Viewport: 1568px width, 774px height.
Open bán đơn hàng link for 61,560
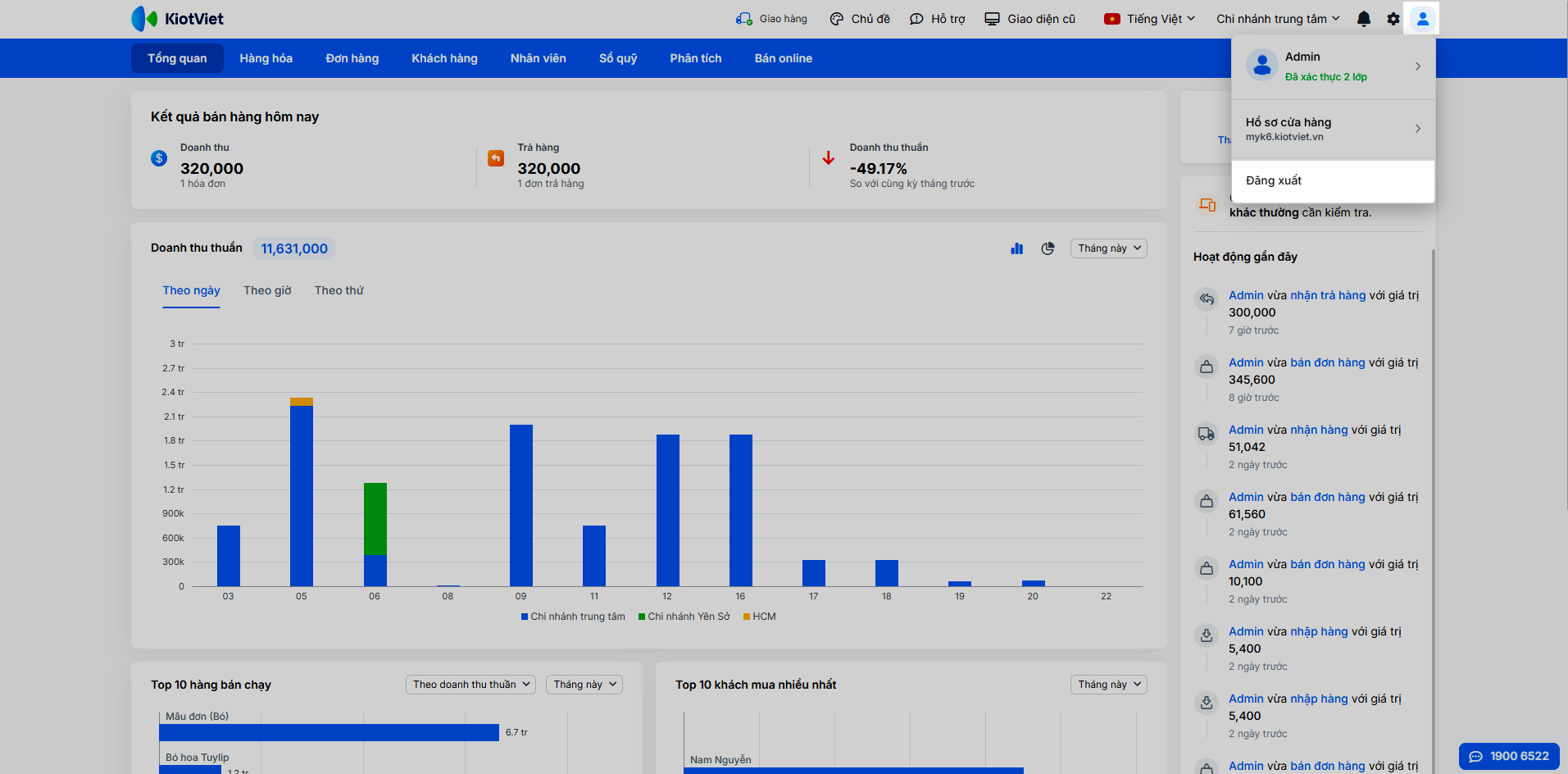coord(1328,497)
